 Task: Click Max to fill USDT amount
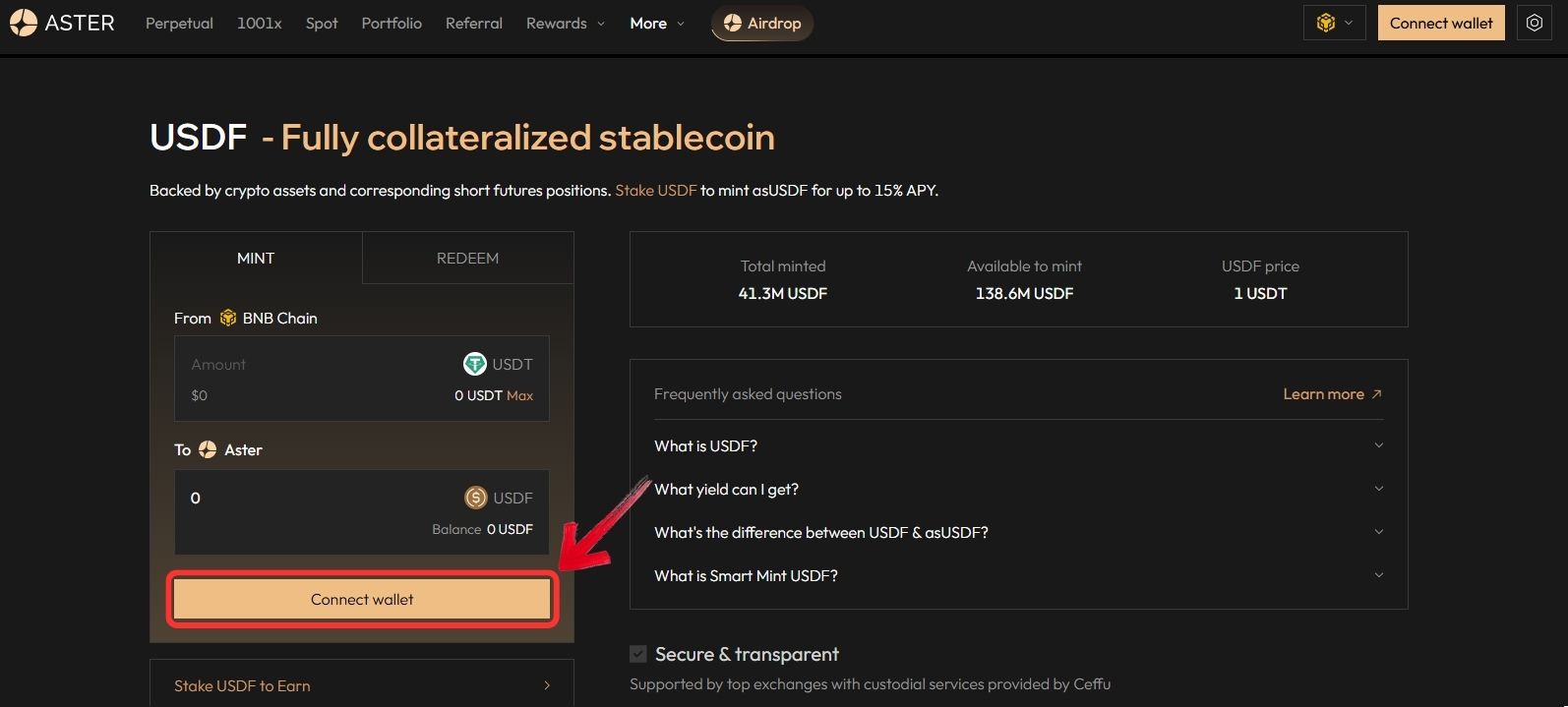(x=519, y=395)
